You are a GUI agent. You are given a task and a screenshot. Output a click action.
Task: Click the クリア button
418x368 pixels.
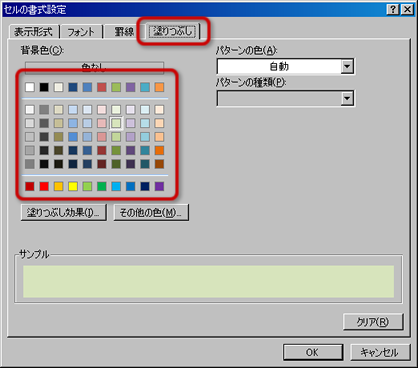coord(373,322)
